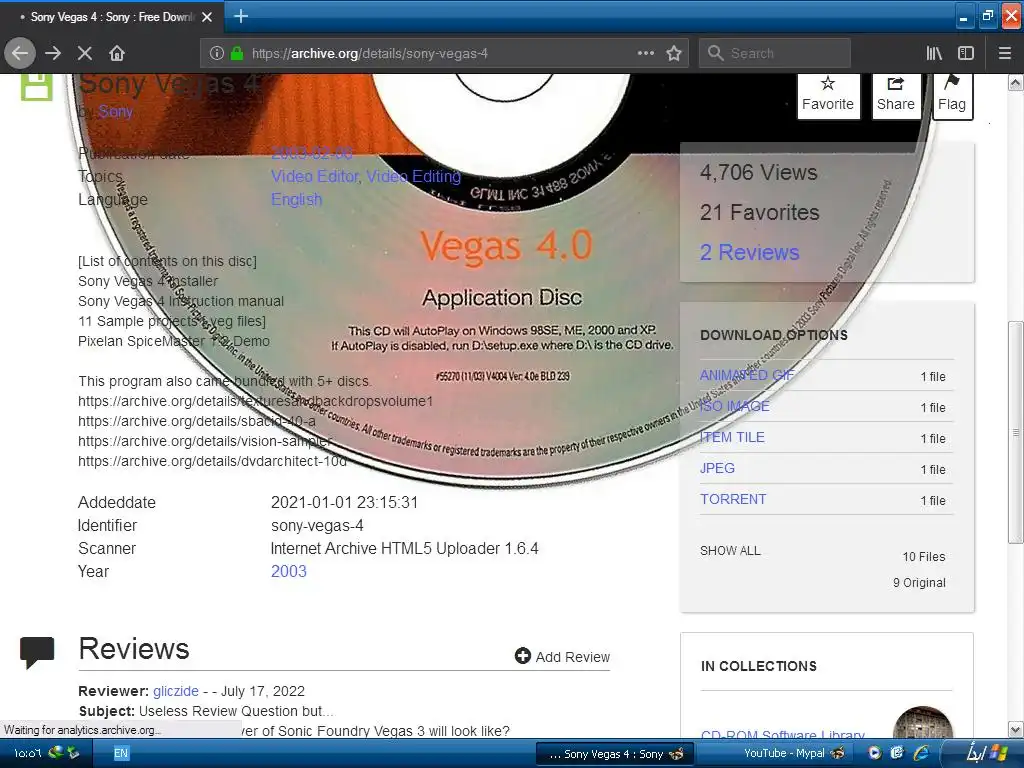This screenshot has height=768, width=1024.
Task: Open reviewer gliczide's profile
Action: pos(176,691)
